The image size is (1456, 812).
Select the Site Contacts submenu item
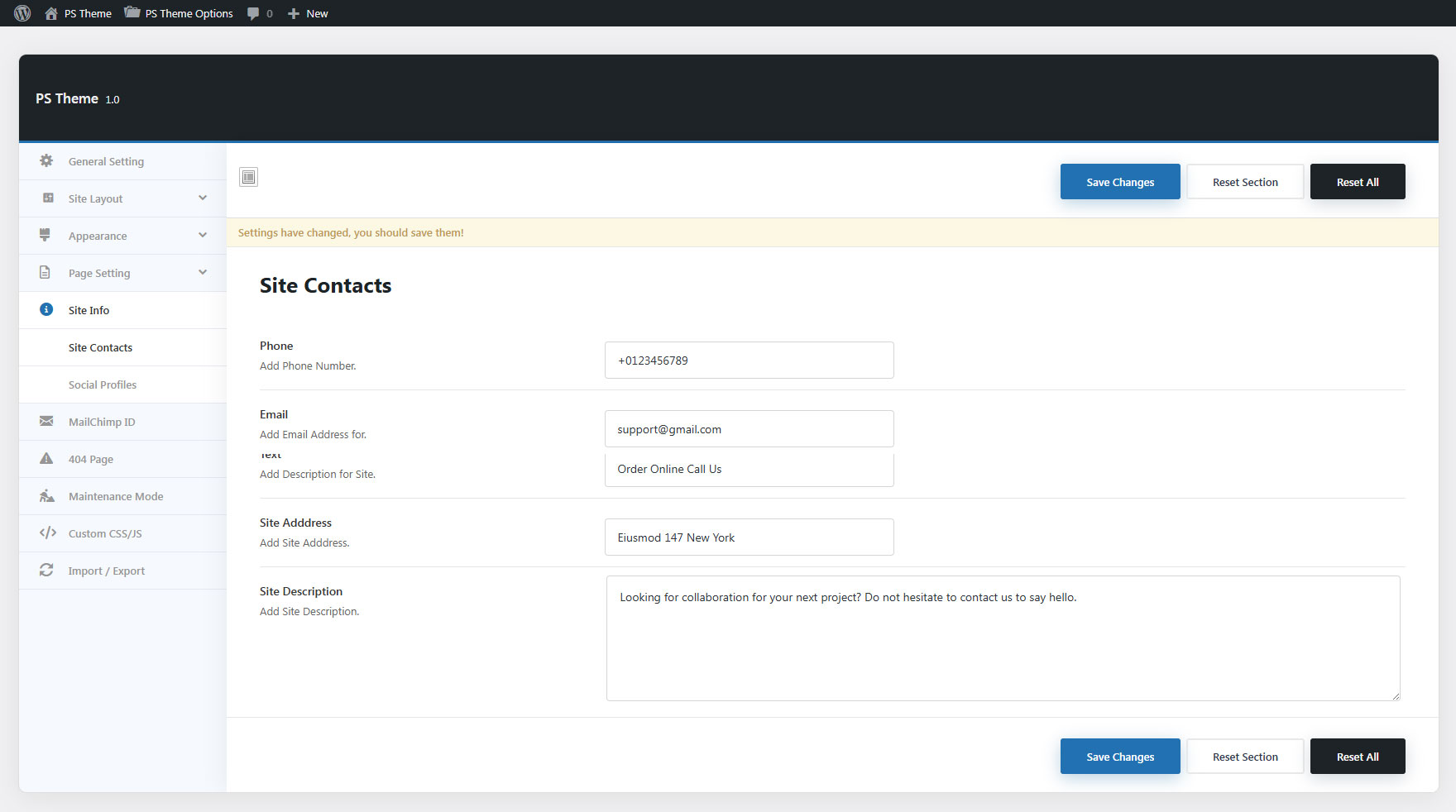100,347
